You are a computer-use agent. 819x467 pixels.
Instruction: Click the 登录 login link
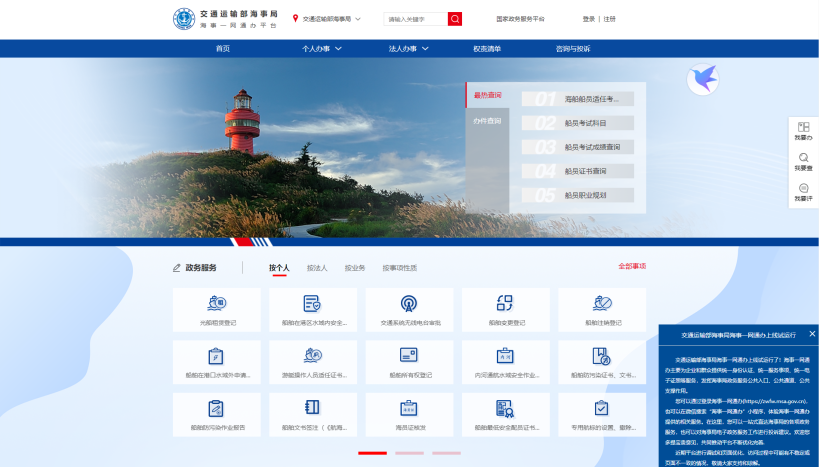588,19
